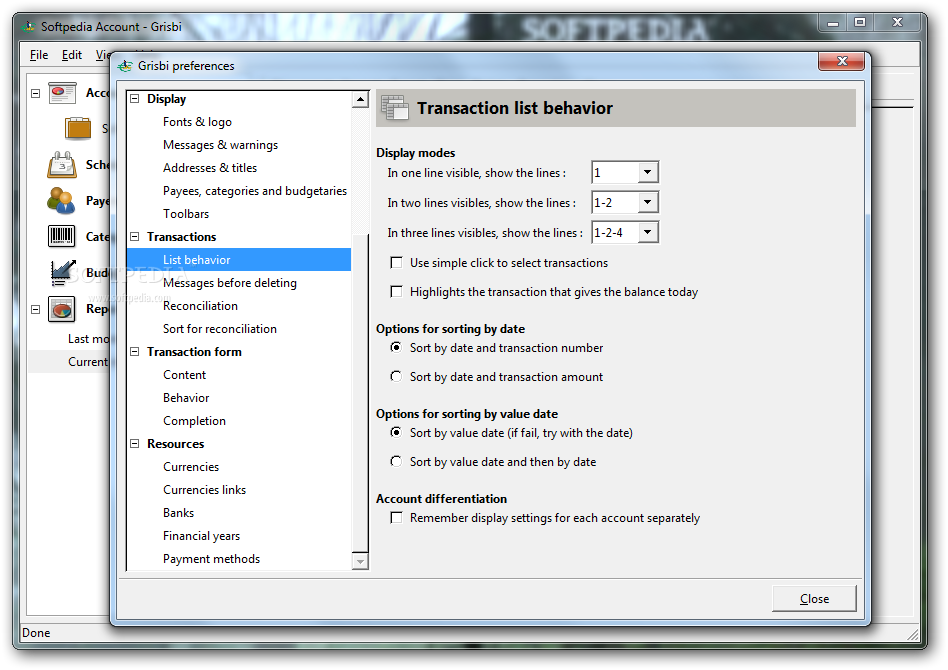Select Sort by date and transaction number
This screenshot has width=948, height=670.
tap(396, 347)
